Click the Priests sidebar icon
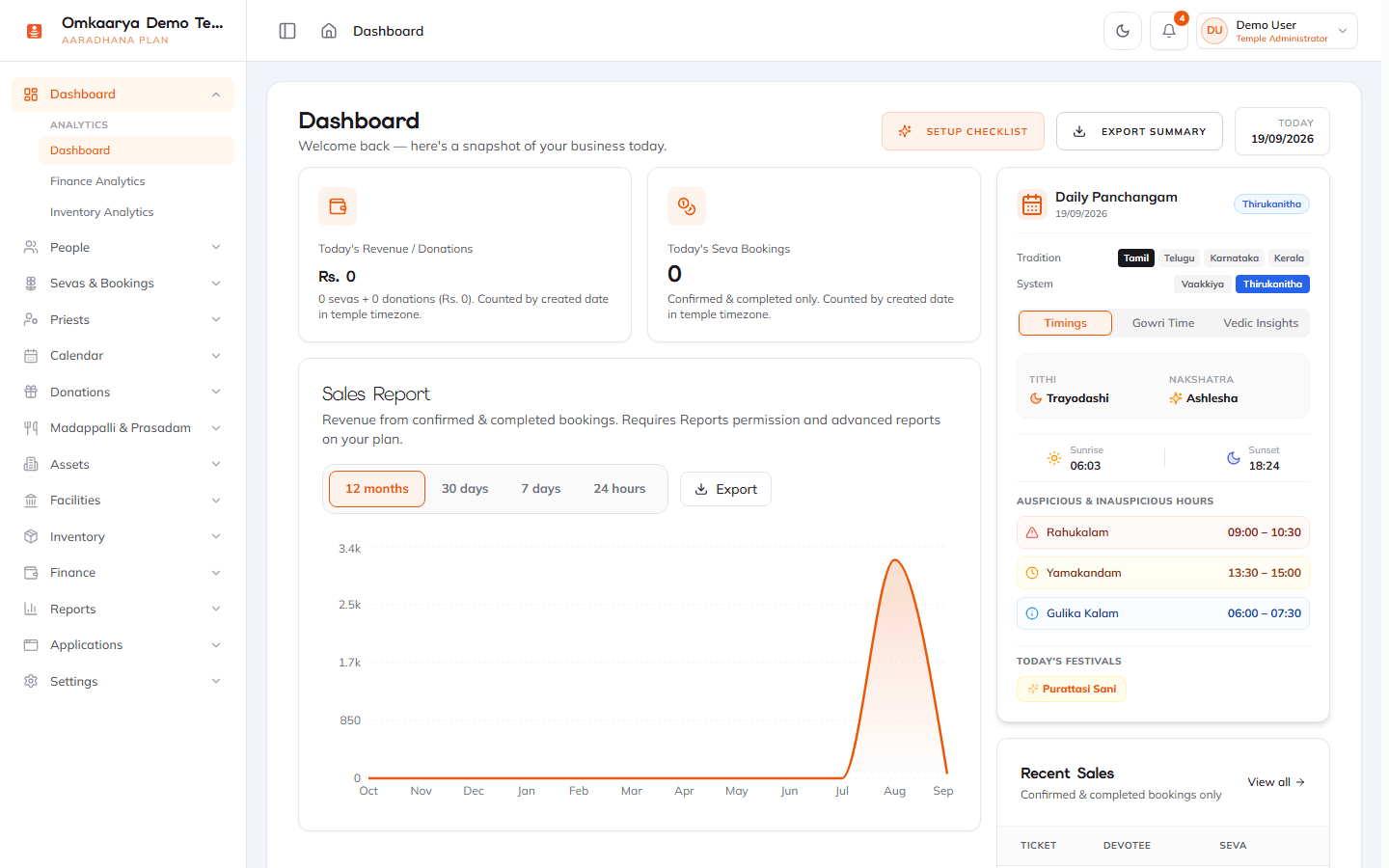This screenshot has width=1389, height=868. (x=31, y=319)
